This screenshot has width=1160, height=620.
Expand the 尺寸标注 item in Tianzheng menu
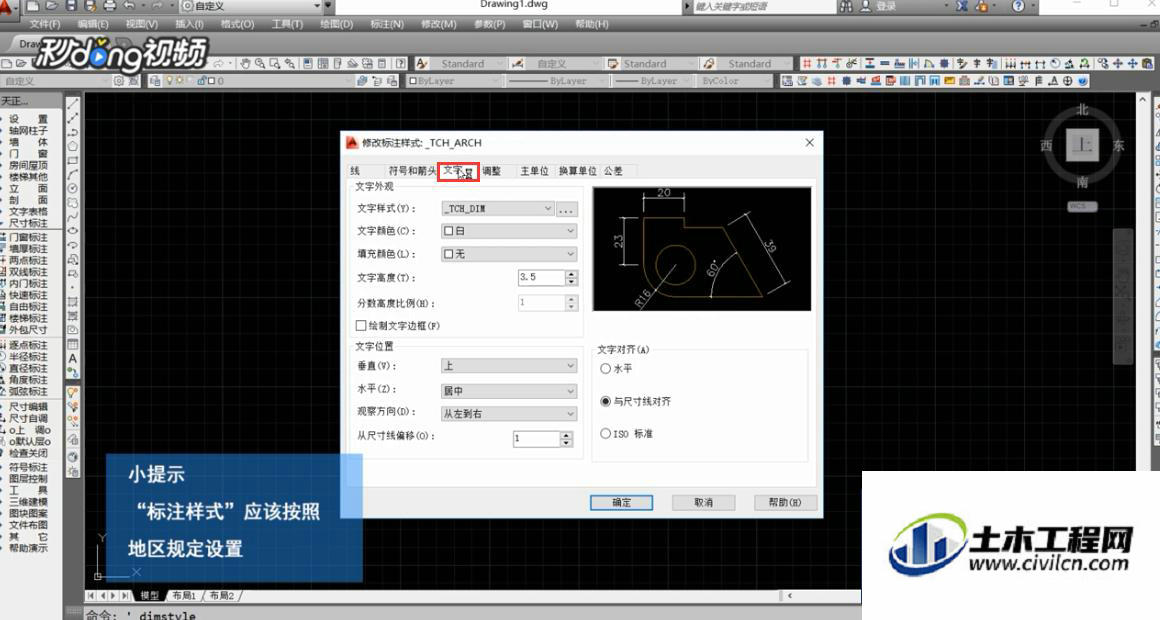click(27, 223)
